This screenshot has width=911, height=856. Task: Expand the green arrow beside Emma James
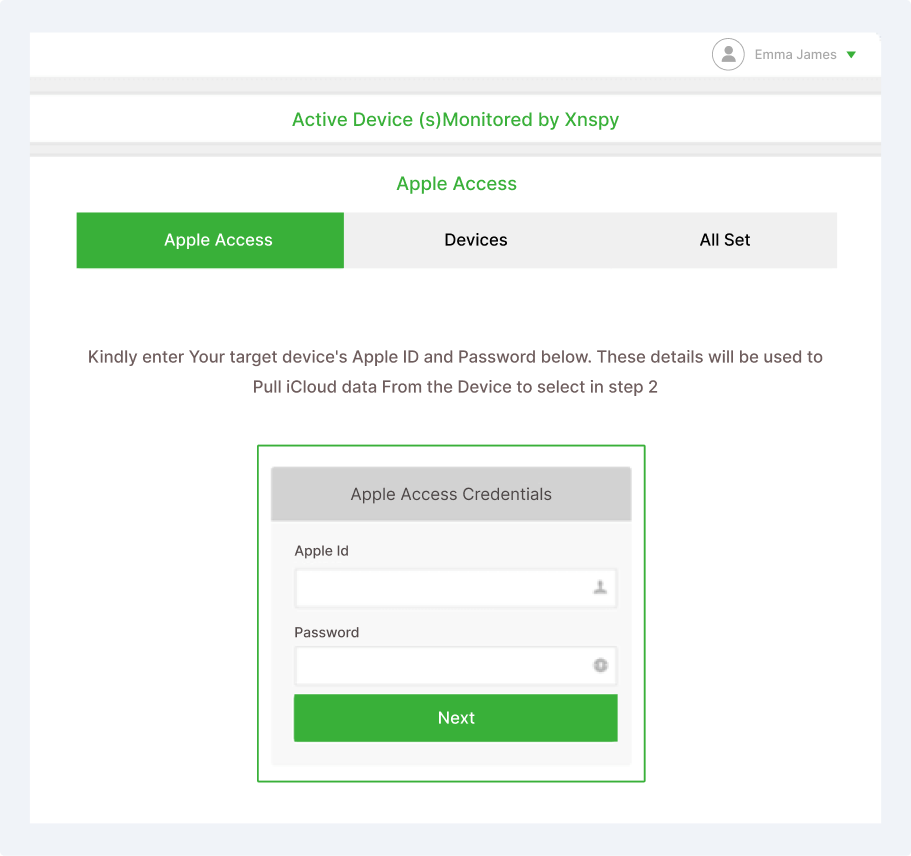point(851,55)
